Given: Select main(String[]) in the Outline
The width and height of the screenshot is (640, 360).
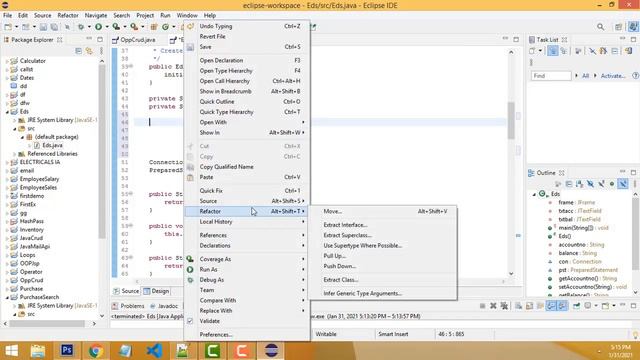Looking at the screenshot, I should [583, 228].
